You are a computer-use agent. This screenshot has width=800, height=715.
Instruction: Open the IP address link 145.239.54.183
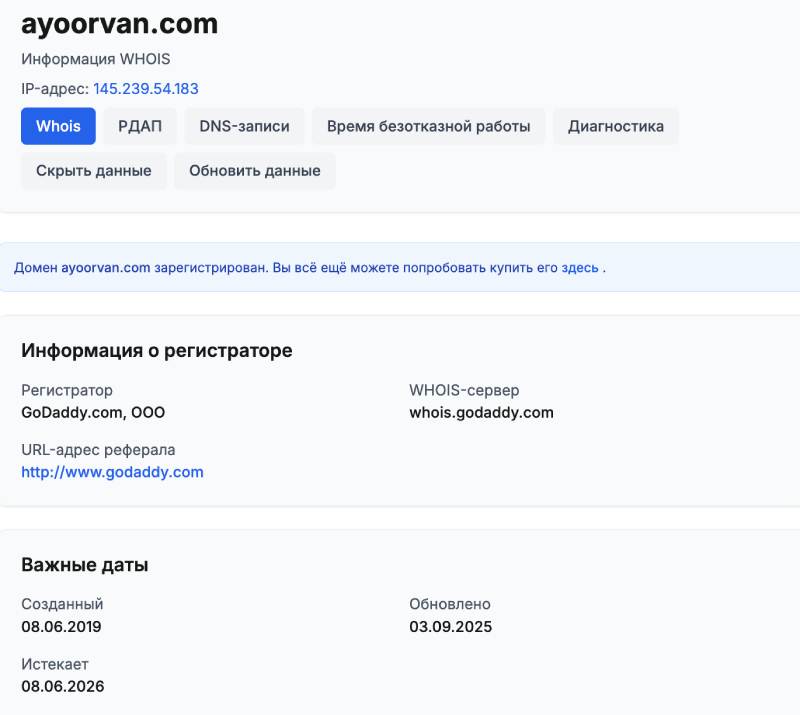(x=144, y=88)
